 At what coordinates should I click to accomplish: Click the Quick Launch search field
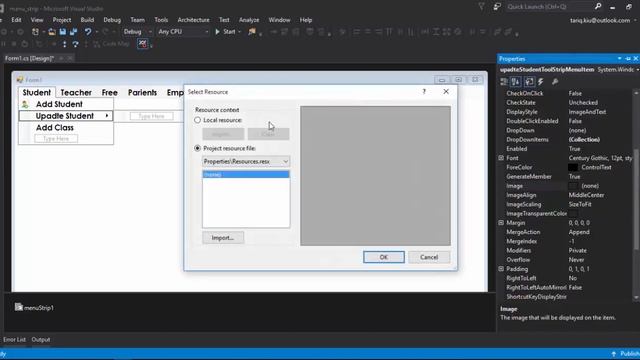click(549, 7)
